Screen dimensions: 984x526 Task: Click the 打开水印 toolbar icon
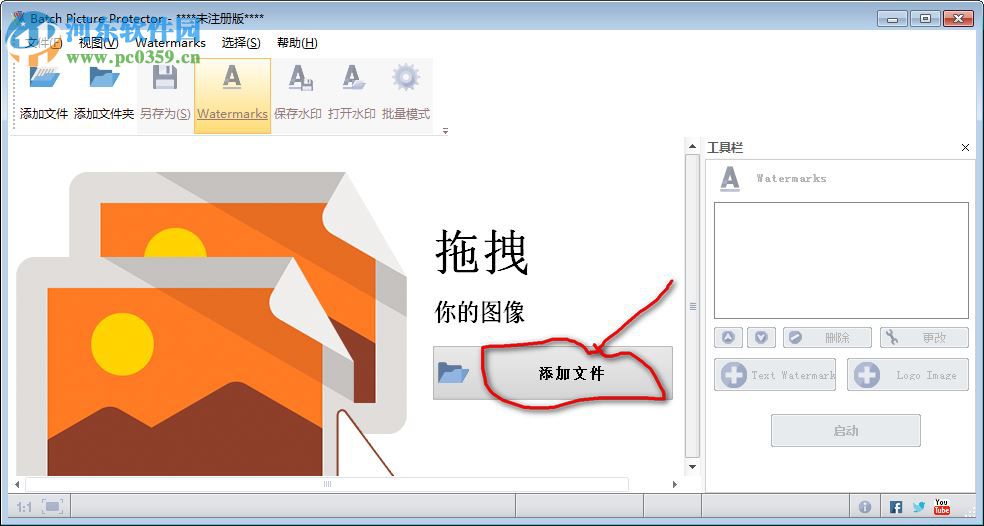(352, 77)
